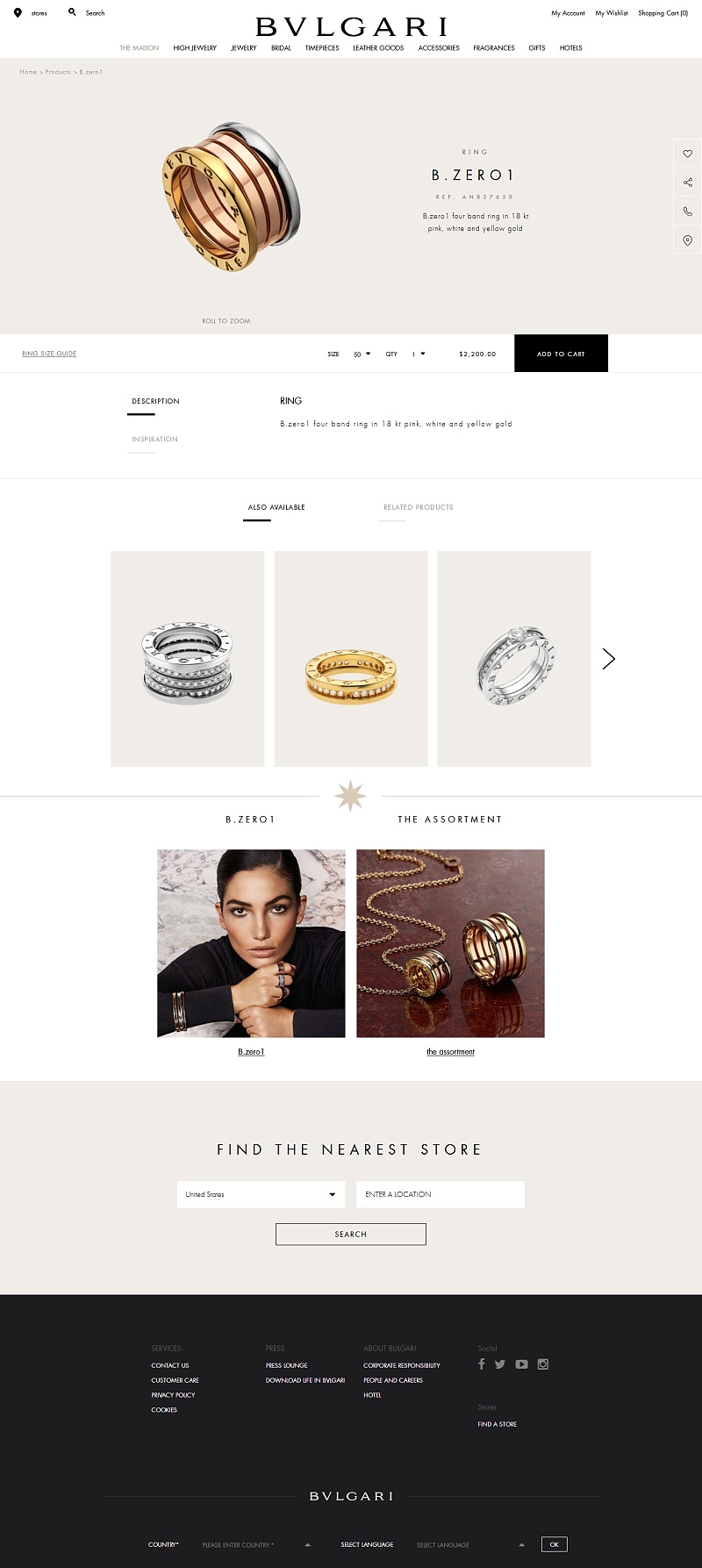
Task: Click the share icon in side panel
Action: pos(687,183)
